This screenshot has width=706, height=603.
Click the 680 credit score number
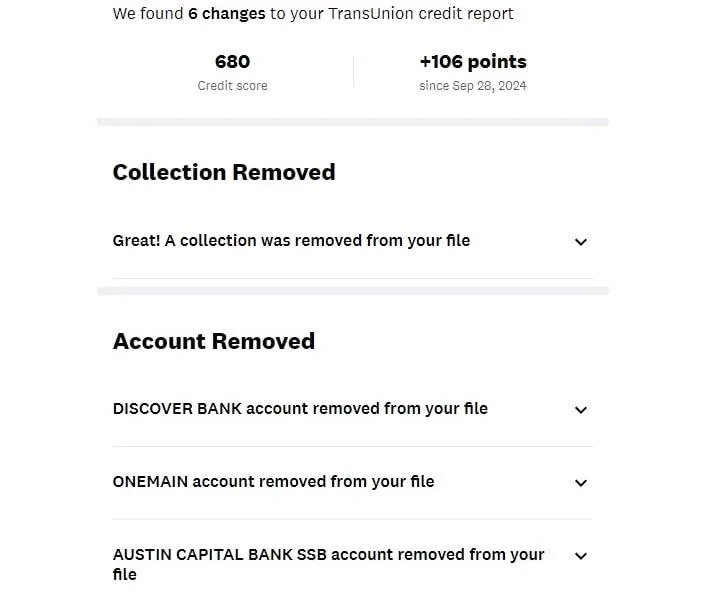click(232, 62)
